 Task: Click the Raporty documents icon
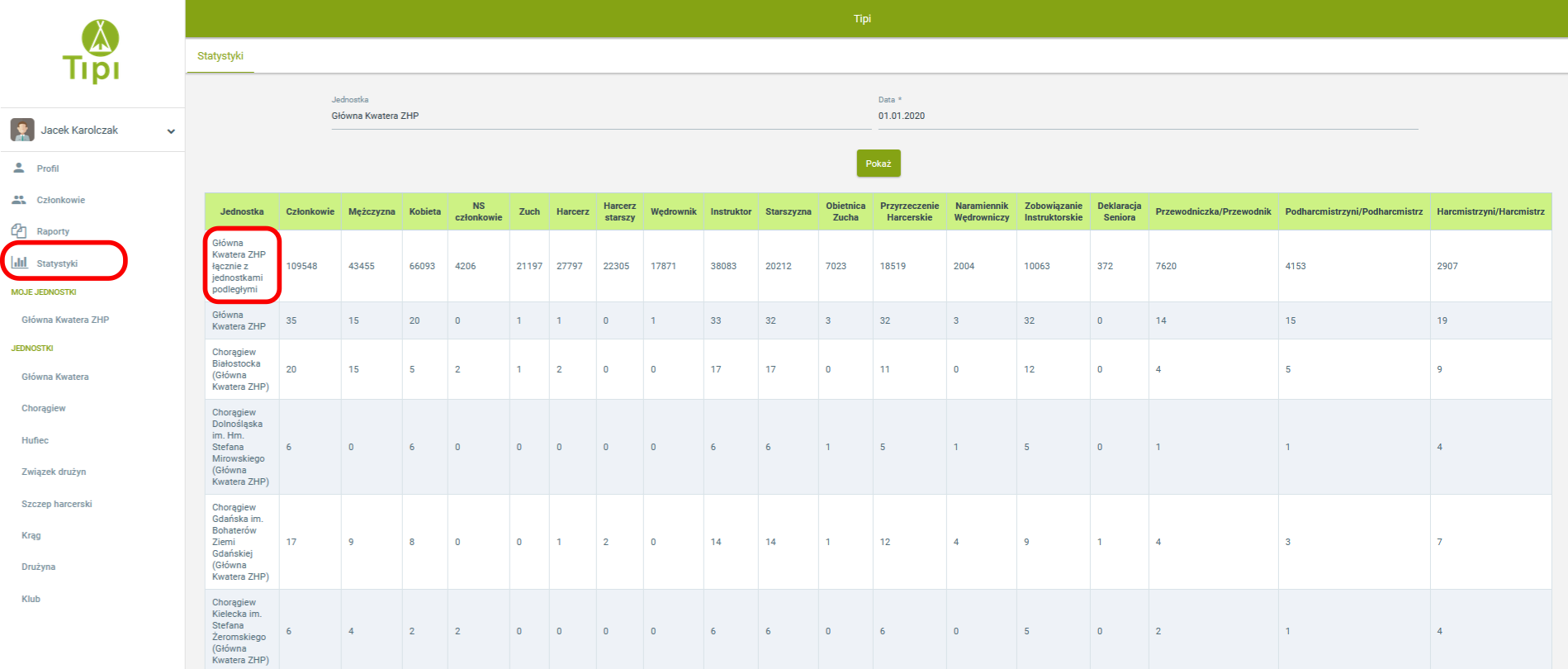19,231
